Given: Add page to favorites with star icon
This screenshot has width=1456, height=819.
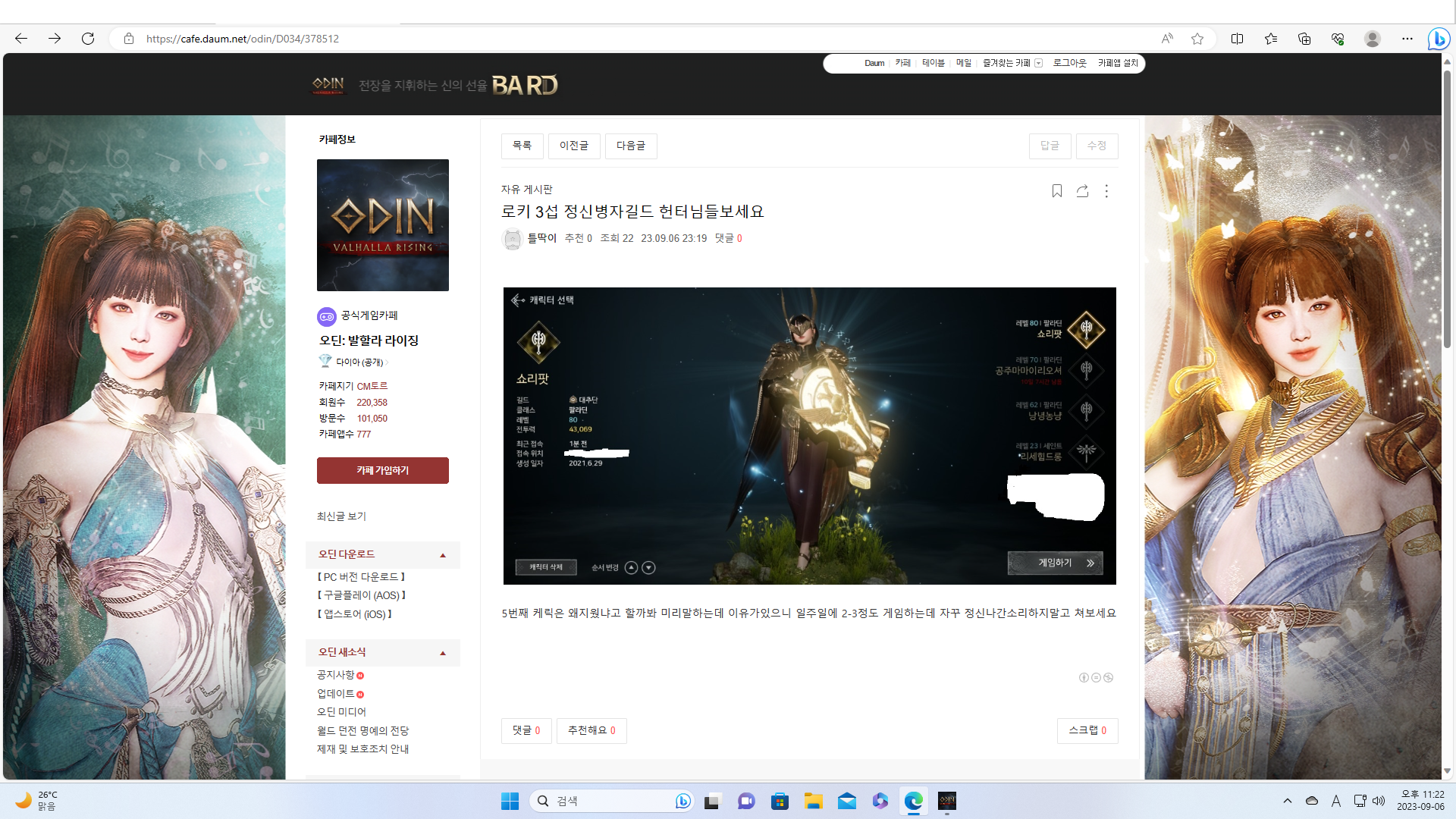Looking at the screenshot, I should coord(1197,39).
